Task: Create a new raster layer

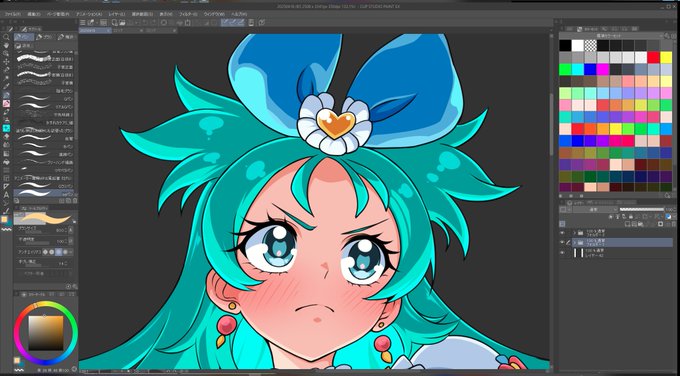Action: pos(627,224)
